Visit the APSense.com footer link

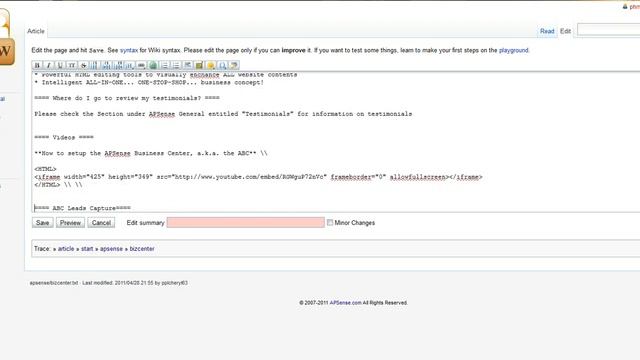pyautogui.click(x=345, y=303)
